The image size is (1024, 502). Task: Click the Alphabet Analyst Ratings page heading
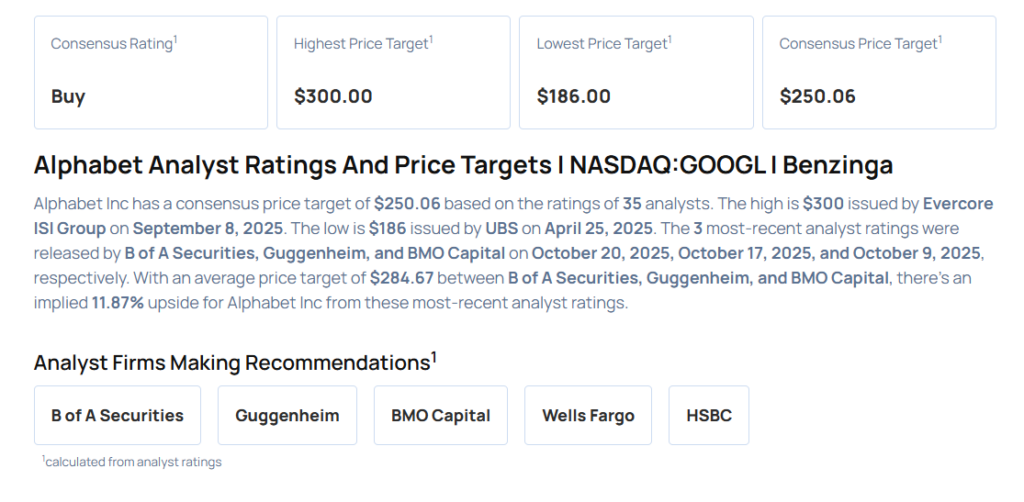(x=463, y=165)
